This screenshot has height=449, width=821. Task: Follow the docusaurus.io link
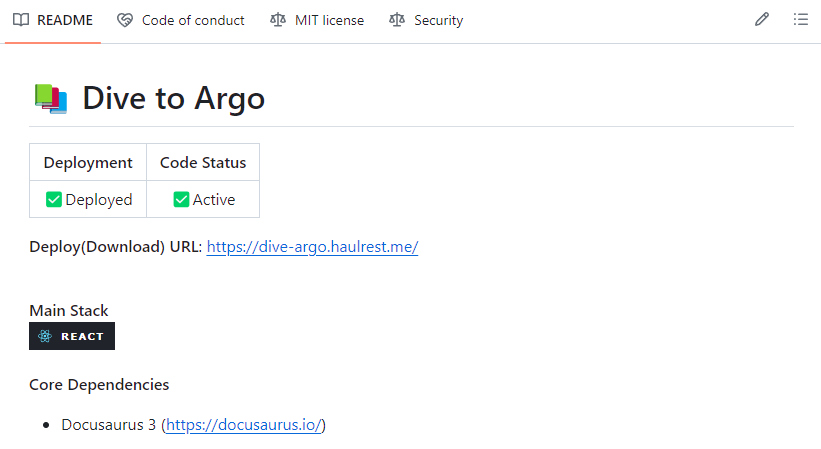(243, 425)
